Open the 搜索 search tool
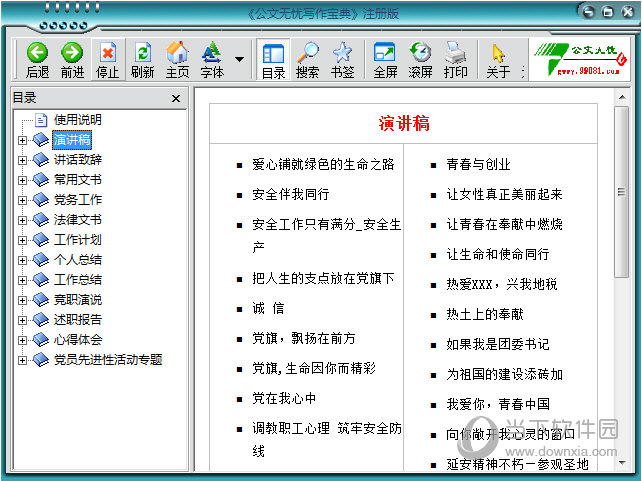 coord(307,60)
